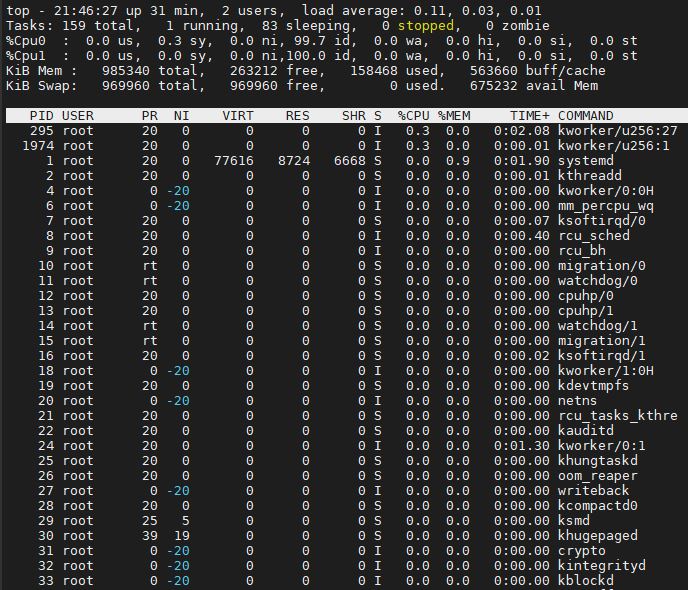688x590 pixels.
Task: Select the kworker/u256:1 process row
Action: pyautogui.click(x=347, y=146)
